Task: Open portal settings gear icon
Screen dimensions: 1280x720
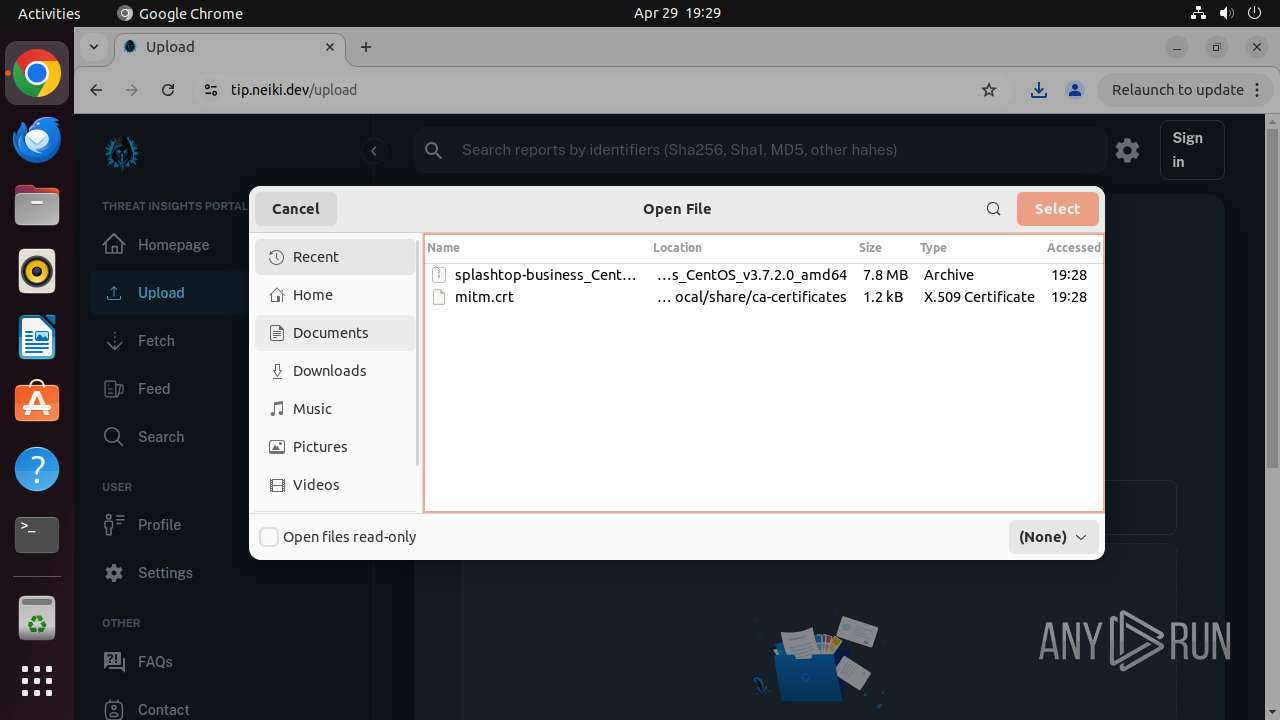Action: tap(1127, 150)
